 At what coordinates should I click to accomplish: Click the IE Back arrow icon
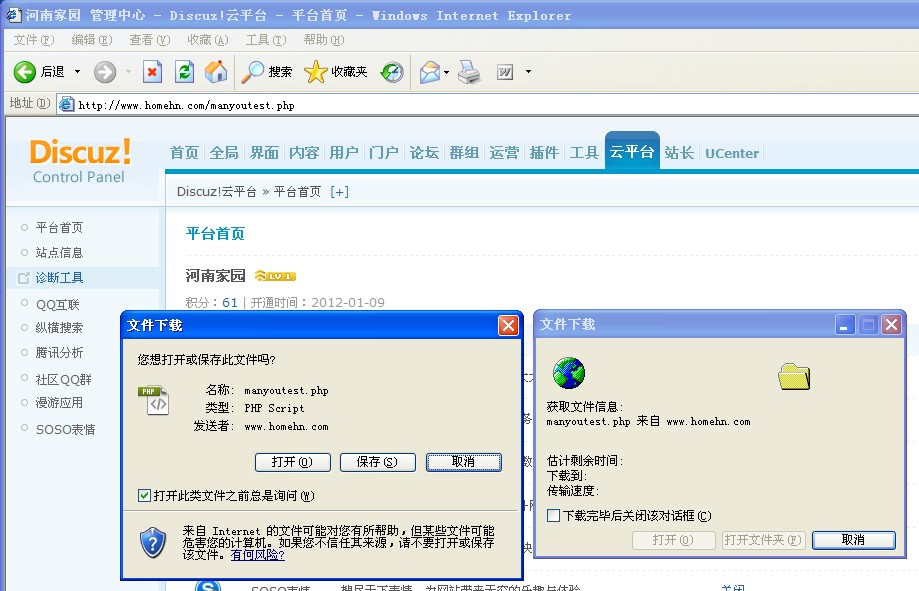25,72
